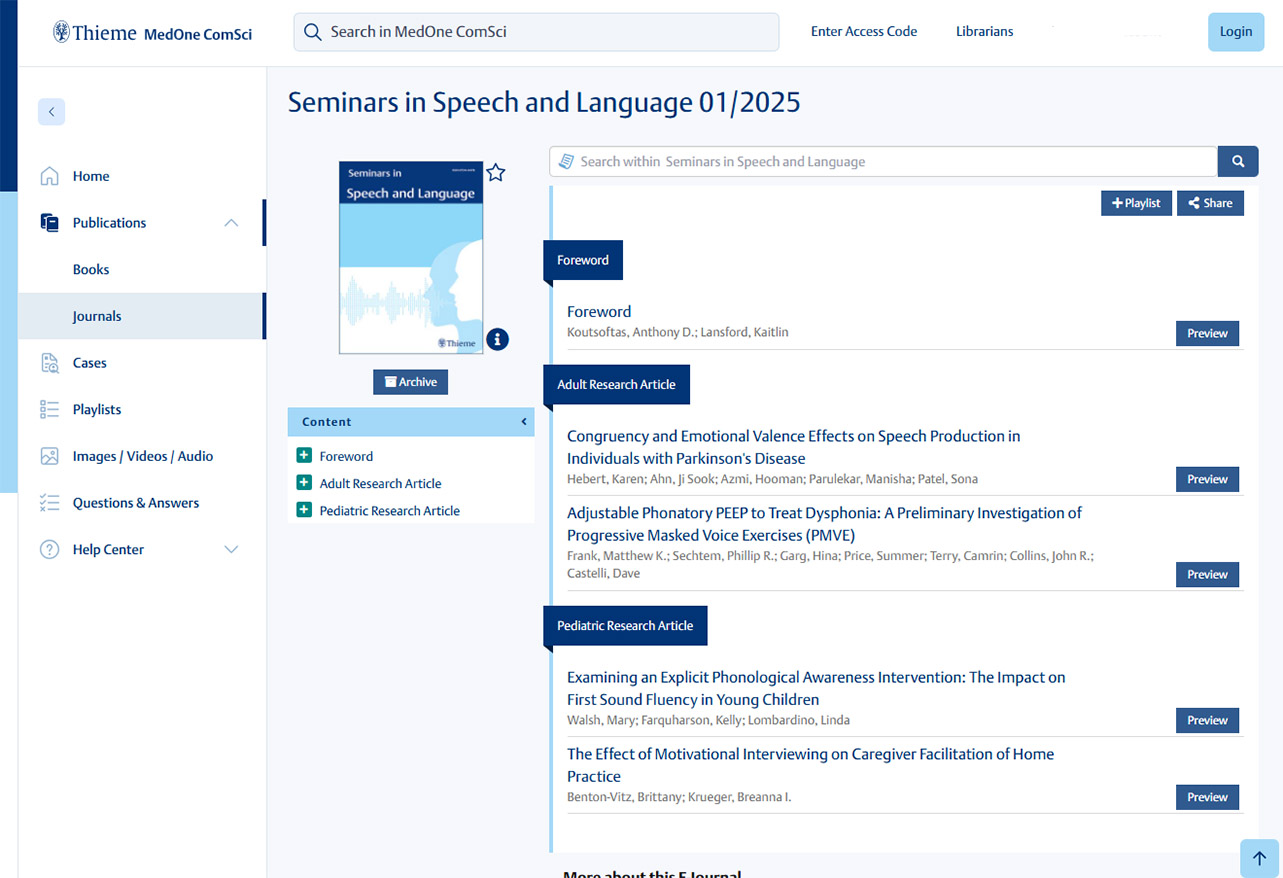Select the Home icon in the sidebar
The height and width of the screenshot is (878, 1283).
(49, 175)
